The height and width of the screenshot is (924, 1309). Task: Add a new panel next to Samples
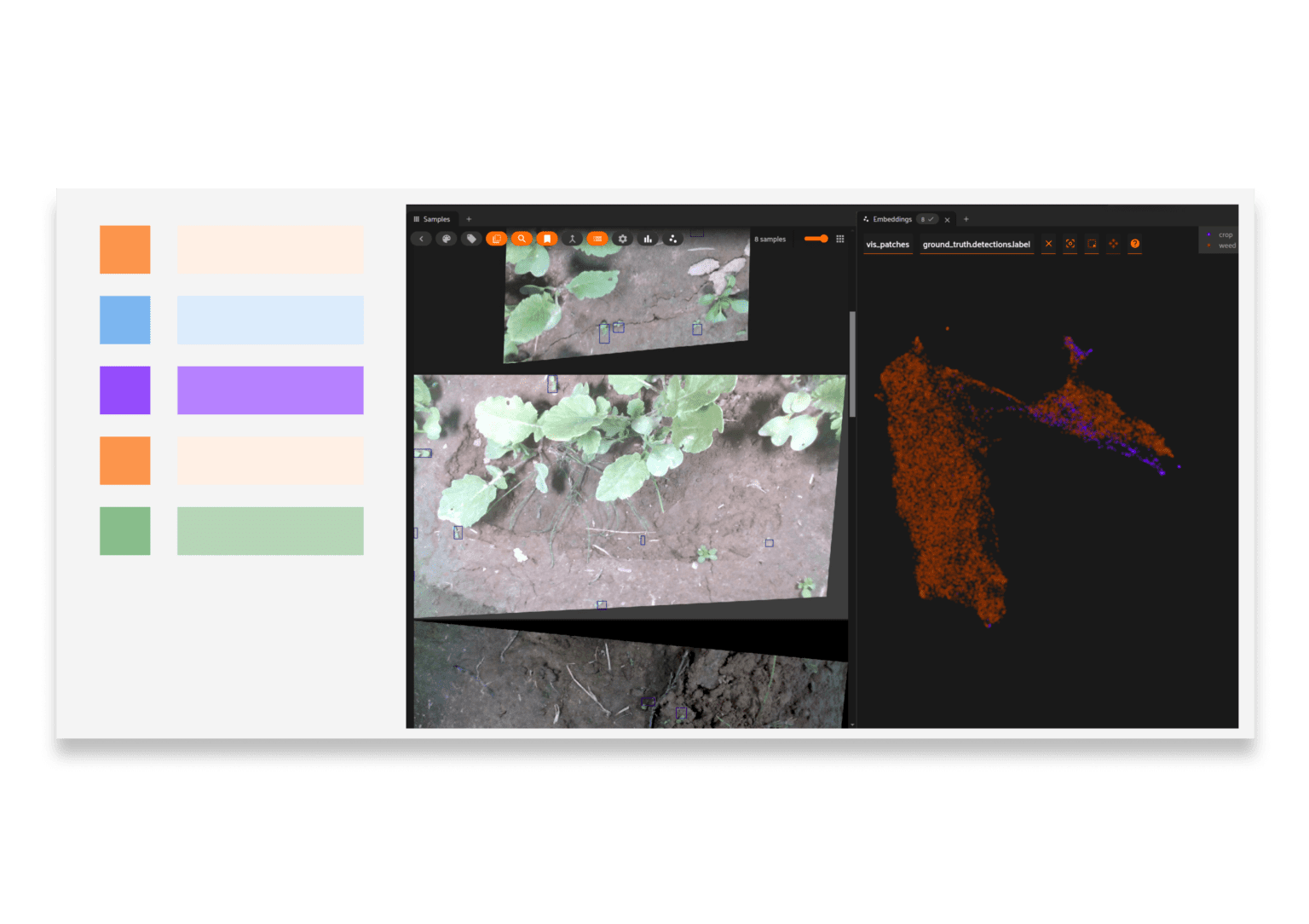(x=469, y=219)
